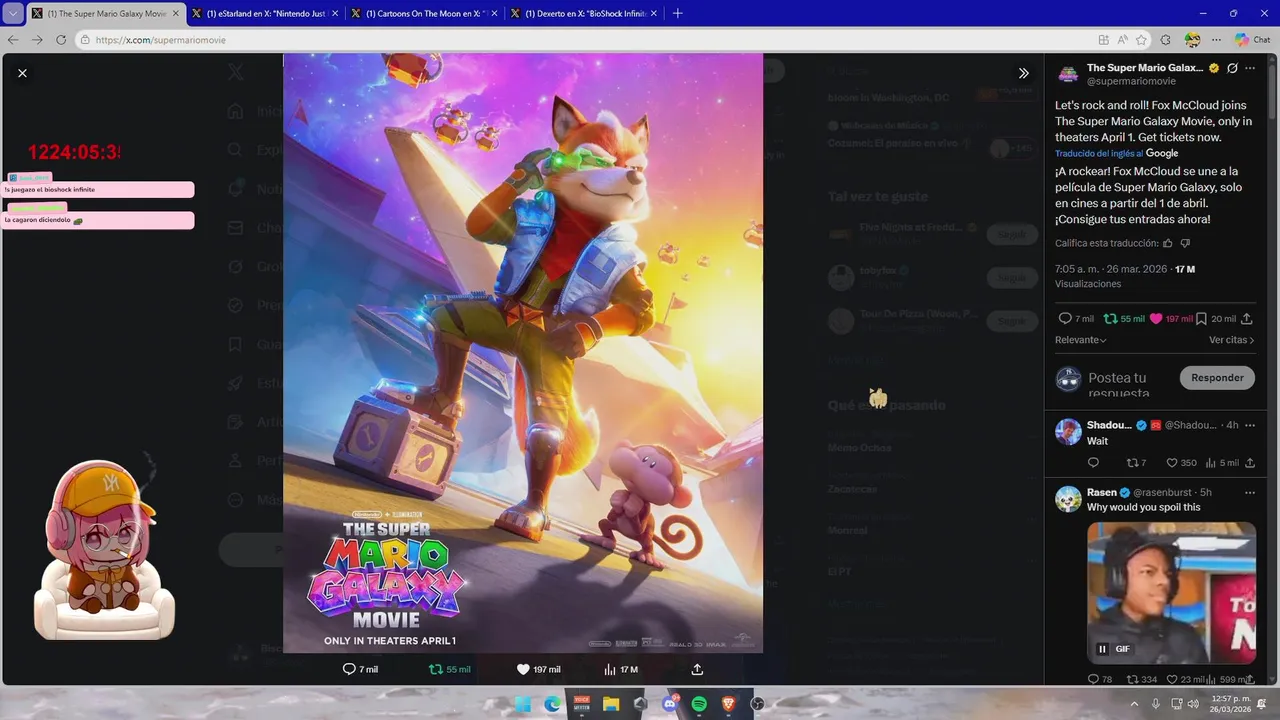The image size is (1280, 720).
Task: Close the Dexerto en X tab
Action: 655,13
